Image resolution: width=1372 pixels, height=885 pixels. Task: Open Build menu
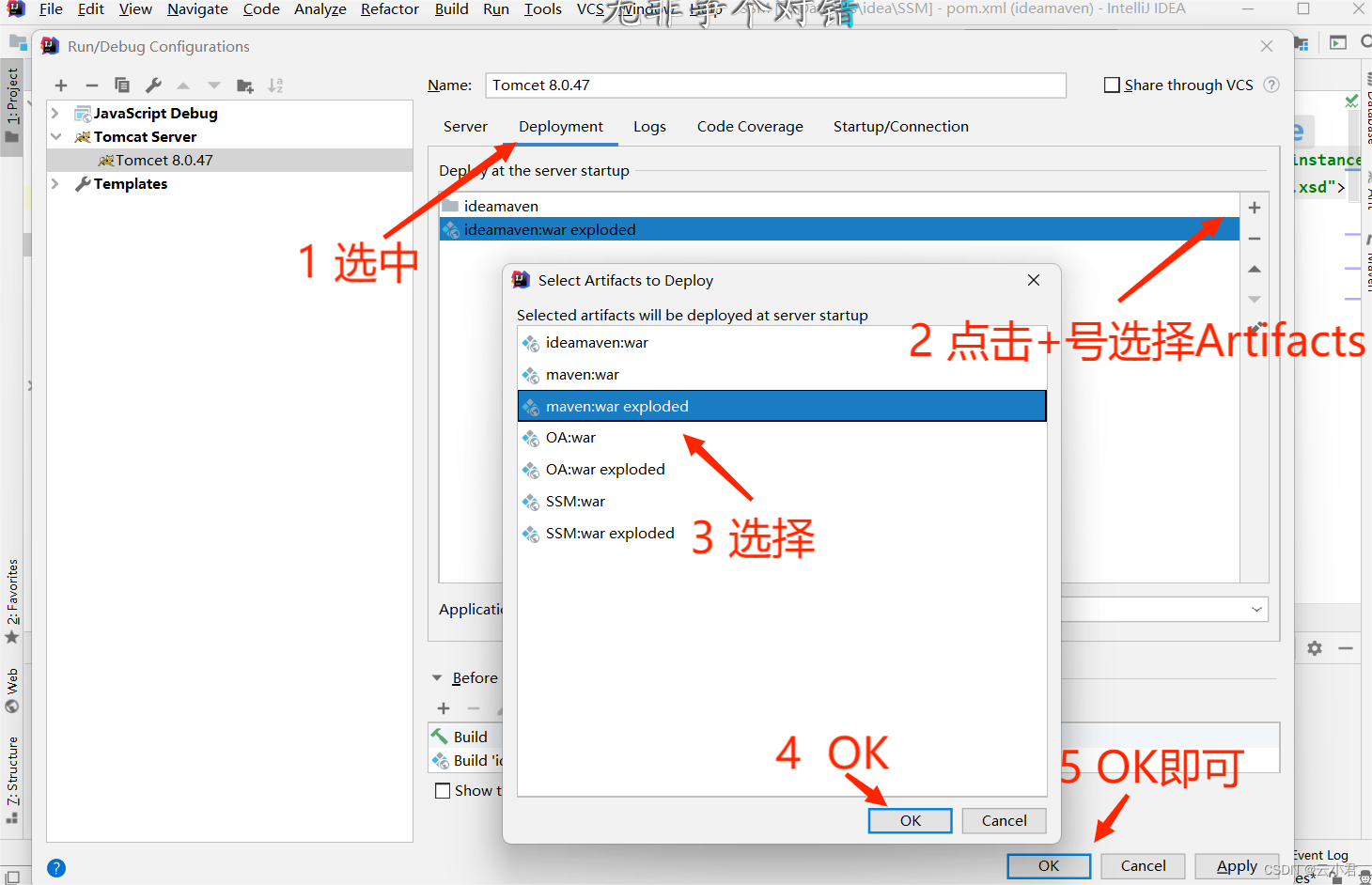tap(451, 9)
